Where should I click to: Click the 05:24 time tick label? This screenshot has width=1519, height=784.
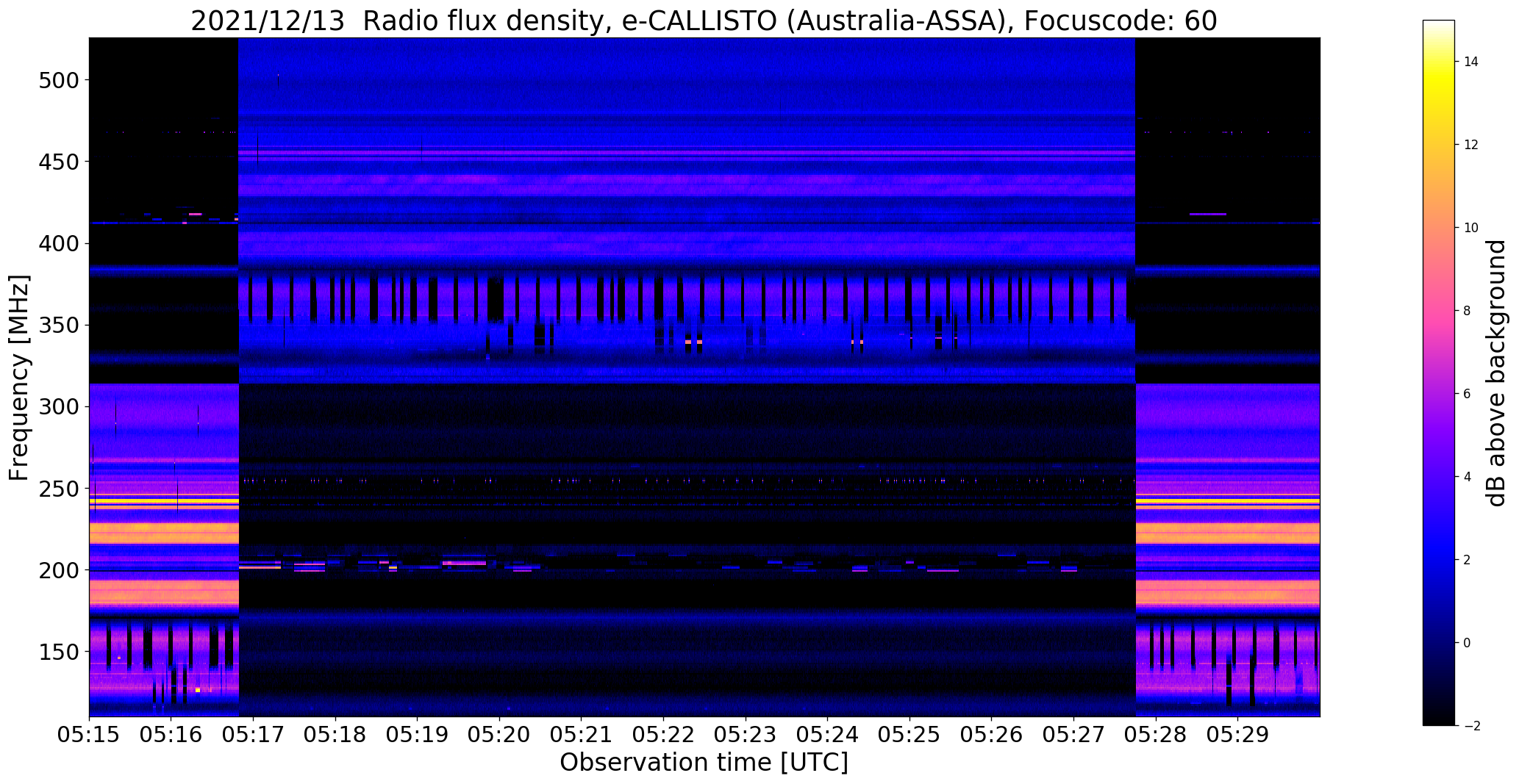828,735
